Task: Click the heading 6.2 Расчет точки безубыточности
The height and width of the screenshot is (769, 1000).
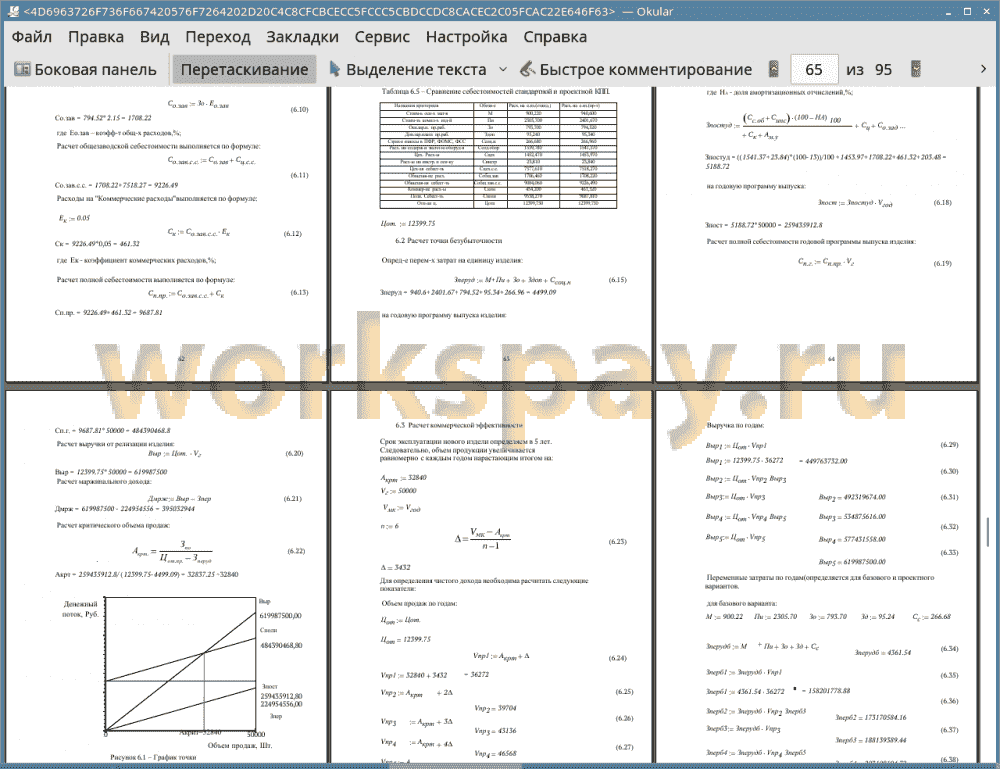Action: tap(448, 241)
